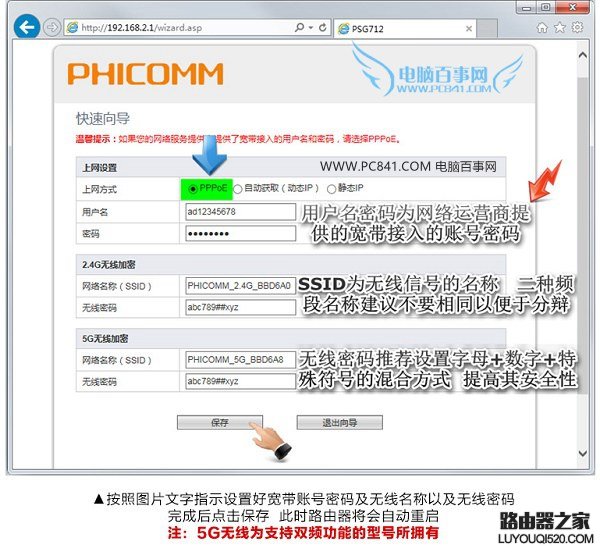
Task: Click the search magnifier in address bar
Action: [300, 28]
